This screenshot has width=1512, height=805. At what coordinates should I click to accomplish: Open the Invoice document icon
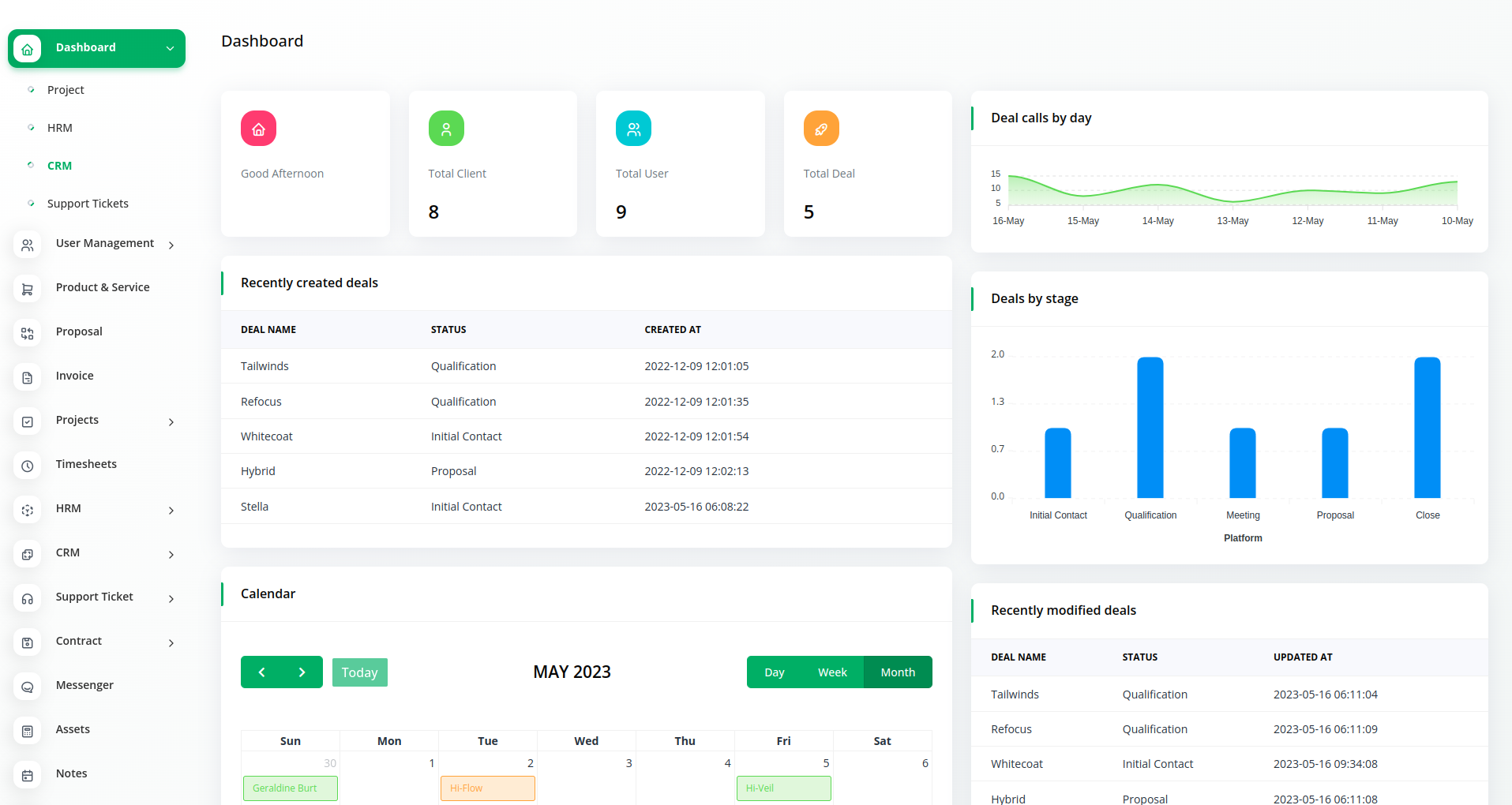(28, 377)
